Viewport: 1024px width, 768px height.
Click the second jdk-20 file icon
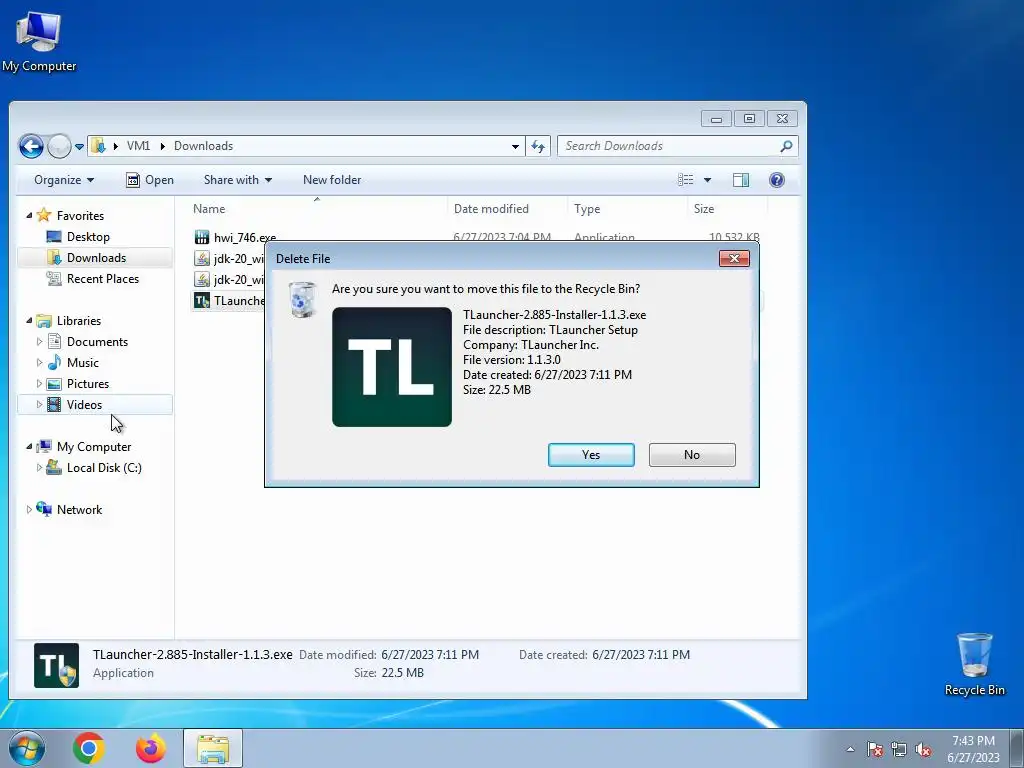pyautogui.click(x=202, y=280)
